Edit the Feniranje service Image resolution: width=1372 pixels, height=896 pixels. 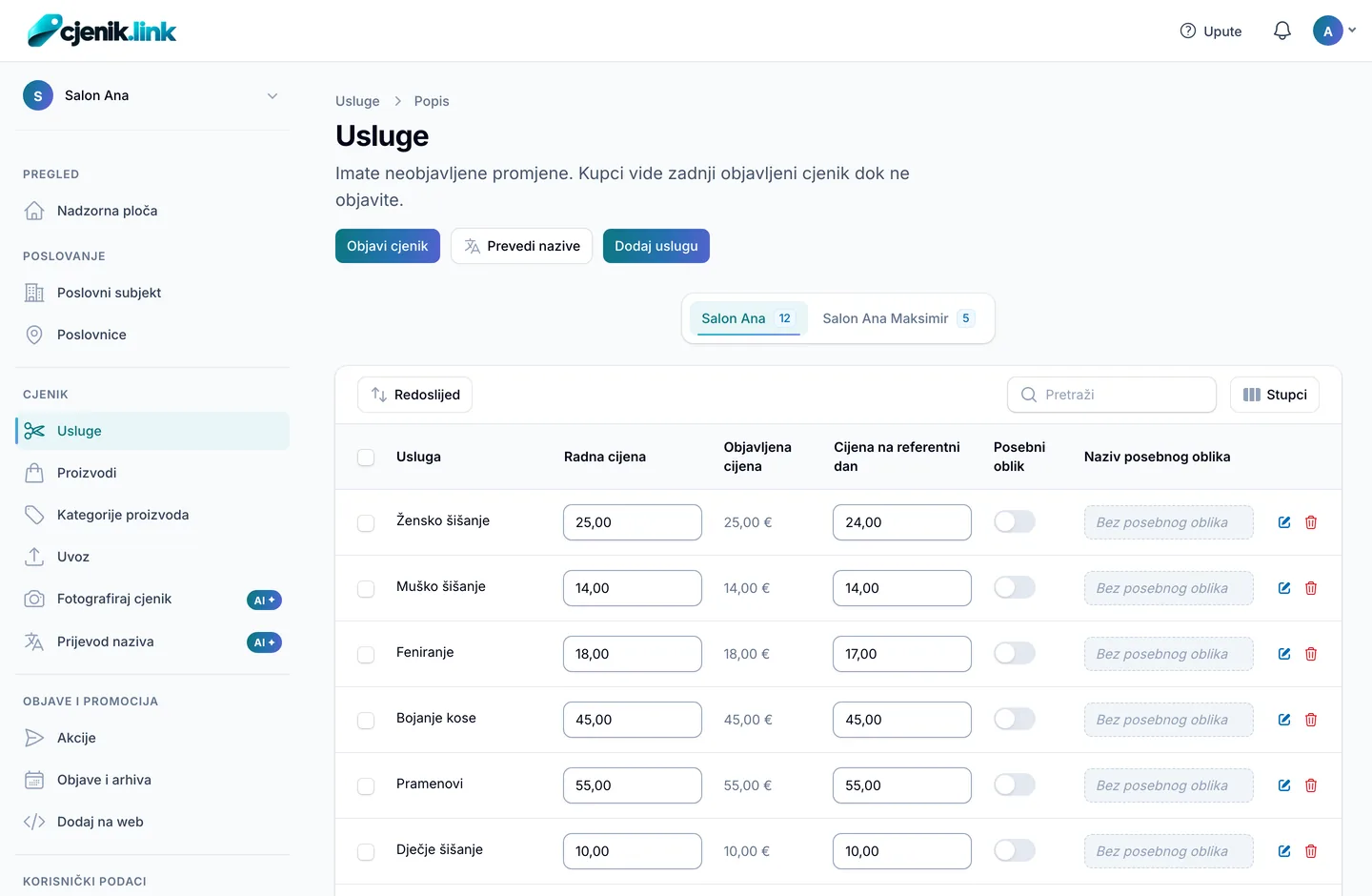click(x=1284, y=654)
